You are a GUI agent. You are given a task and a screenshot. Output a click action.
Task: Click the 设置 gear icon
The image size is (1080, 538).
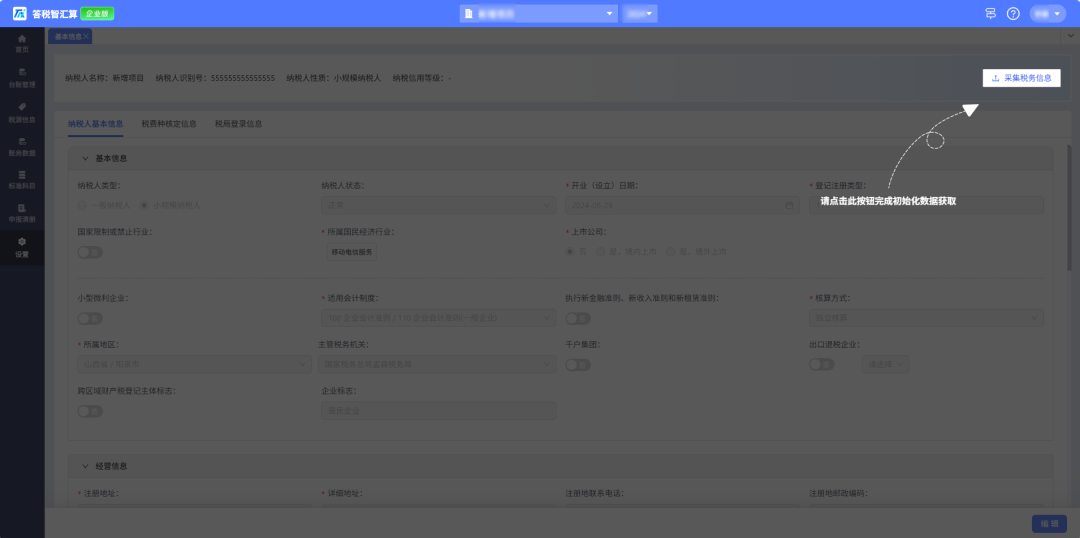tap(22, 247)
